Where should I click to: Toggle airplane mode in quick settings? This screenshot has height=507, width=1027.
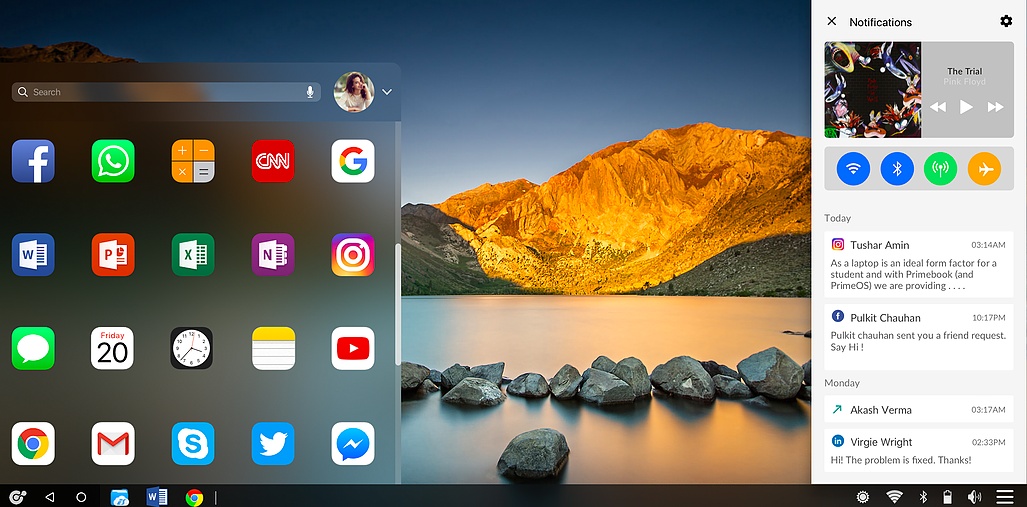pyautogui.click(x=984, y=169)
